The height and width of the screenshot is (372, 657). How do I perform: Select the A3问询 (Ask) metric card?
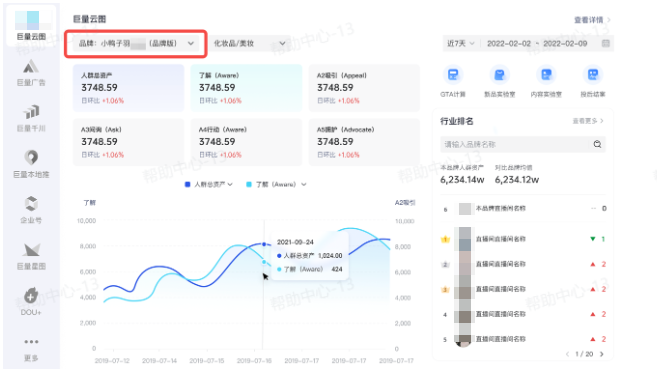[128, 142]
